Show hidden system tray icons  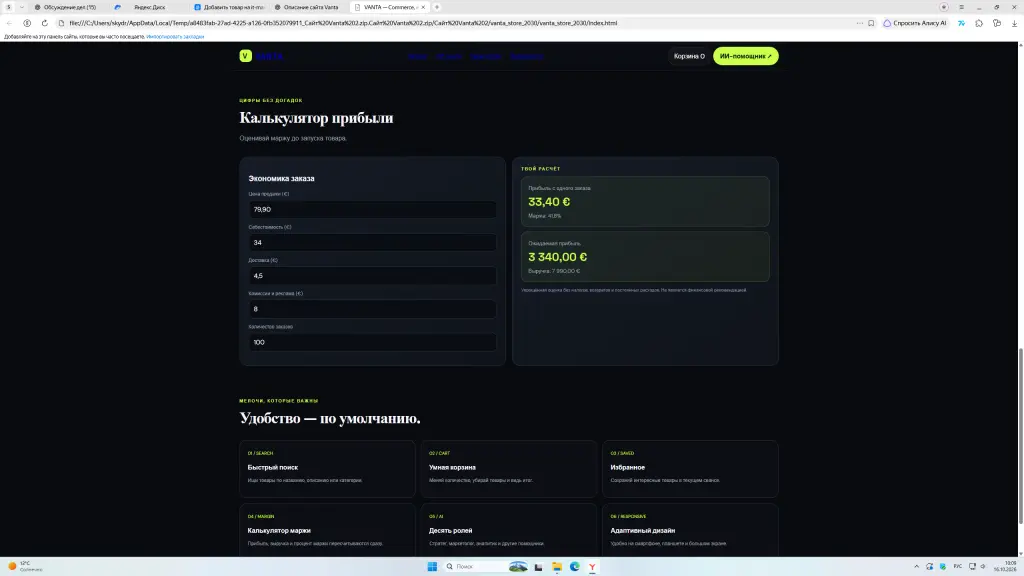click(x=916, y=566)
